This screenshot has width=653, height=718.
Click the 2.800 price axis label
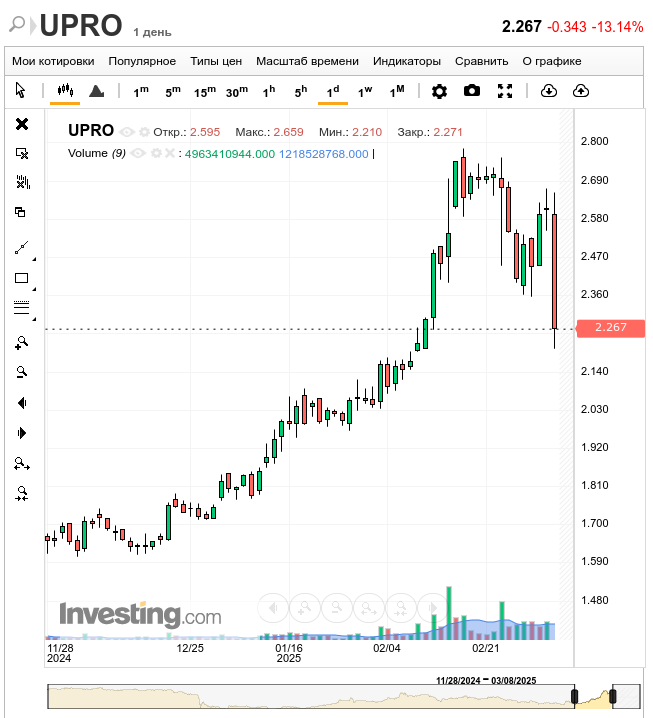coord(594,141)
